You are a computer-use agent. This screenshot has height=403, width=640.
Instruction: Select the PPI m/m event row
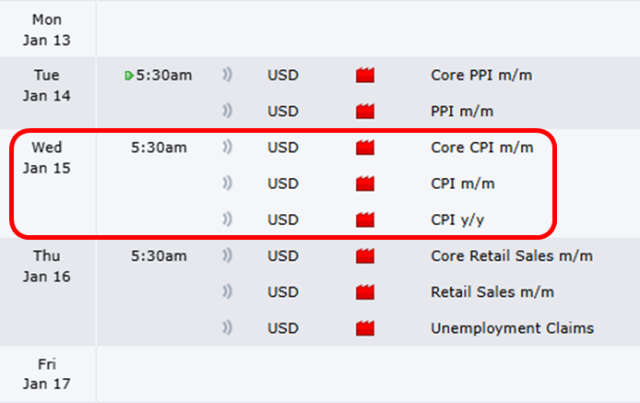pos(461,111)
